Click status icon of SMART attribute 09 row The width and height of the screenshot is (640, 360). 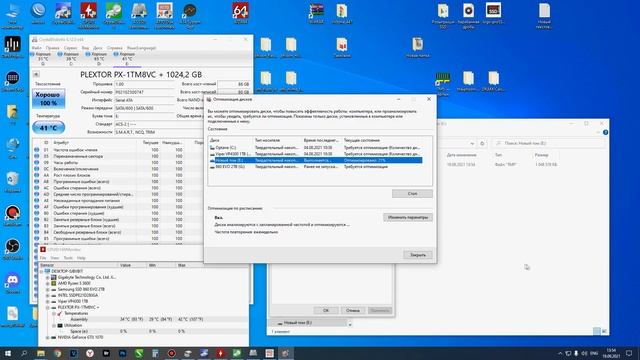click(37, 162)
